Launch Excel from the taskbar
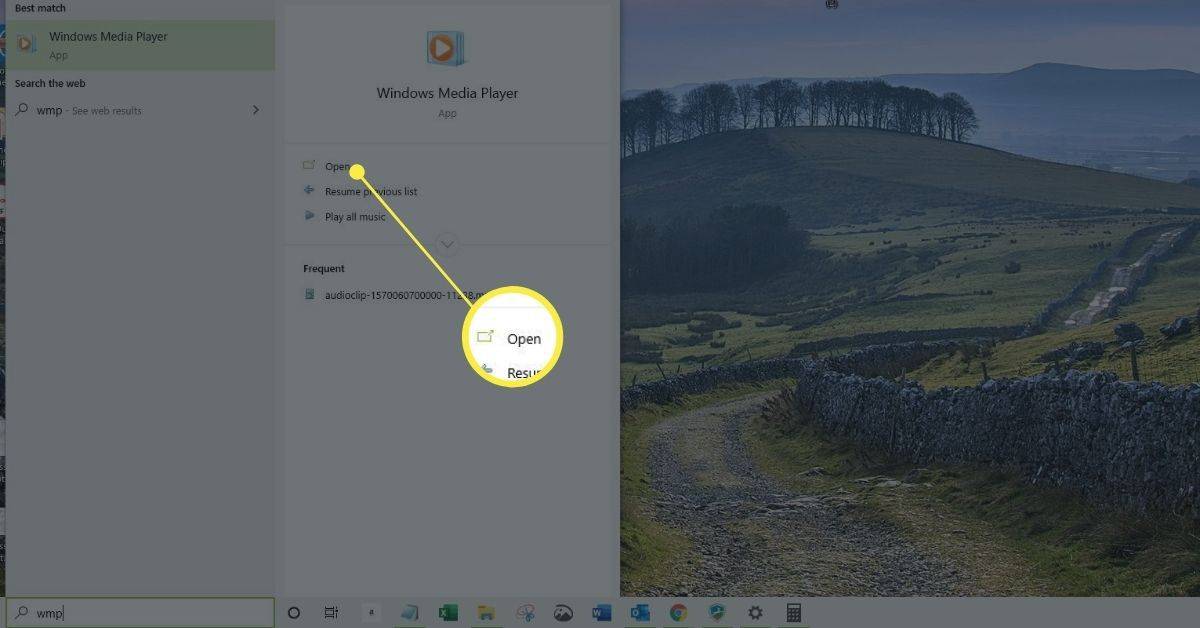 448,613
